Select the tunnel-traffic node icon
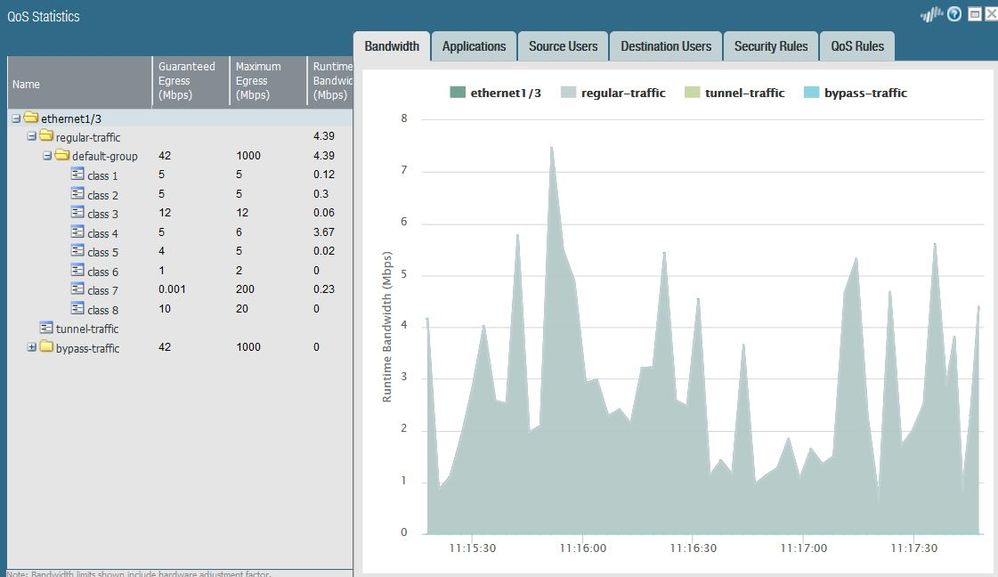The height and width of the screenshot is (577, 998). pyautogui.click(x=46, y=328)
